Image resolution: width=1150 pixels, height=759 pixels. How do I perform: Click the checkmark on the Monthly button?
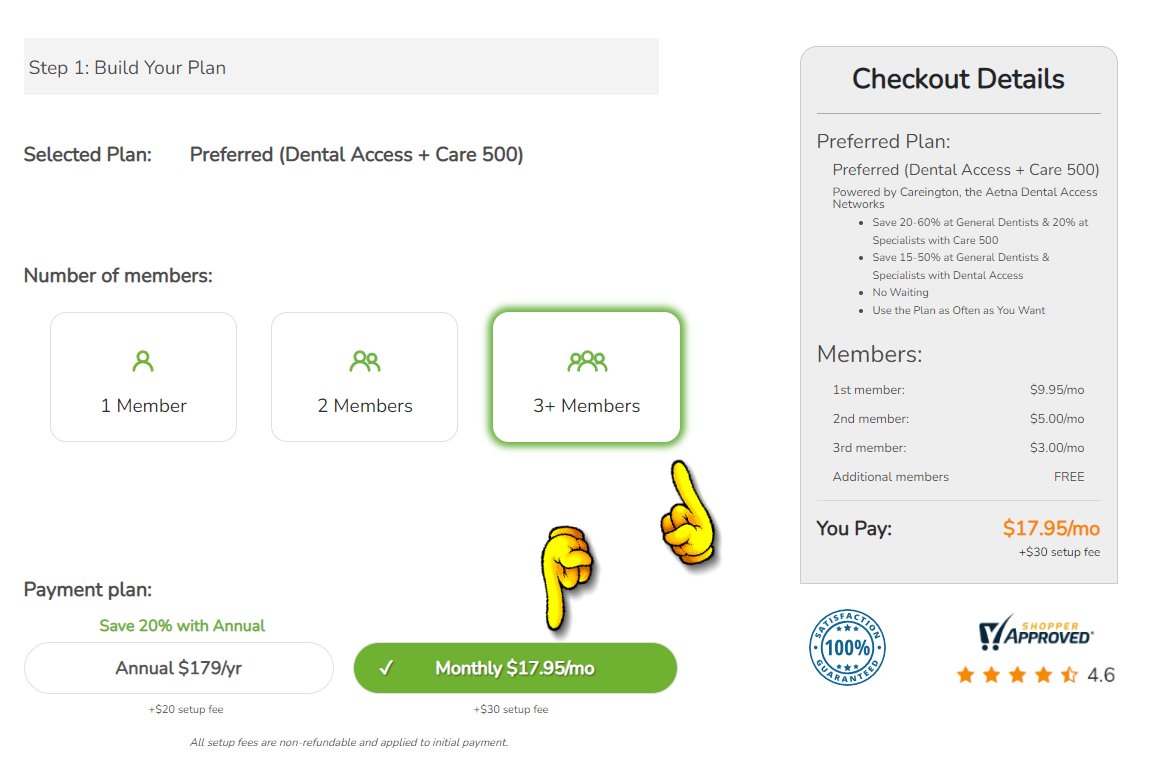386,669
